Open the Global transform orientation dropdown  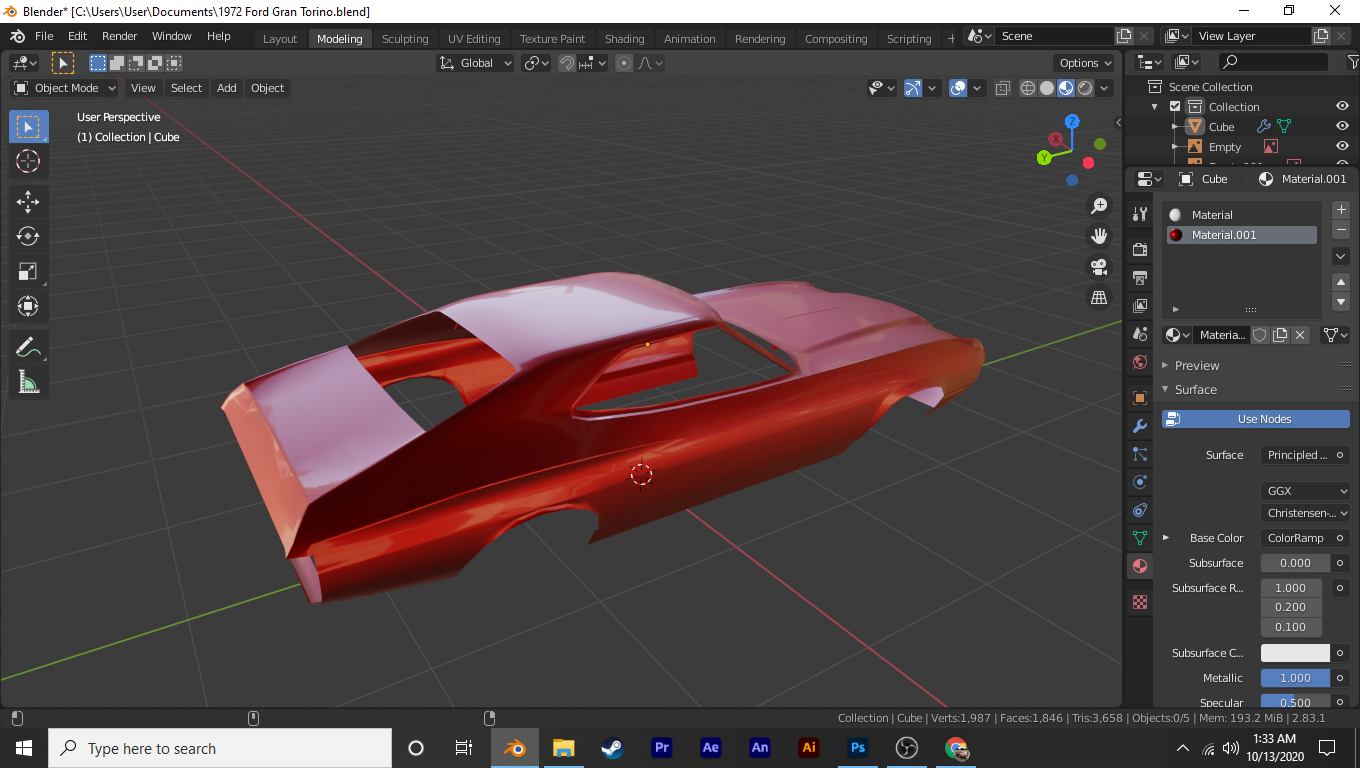(476, 63)
